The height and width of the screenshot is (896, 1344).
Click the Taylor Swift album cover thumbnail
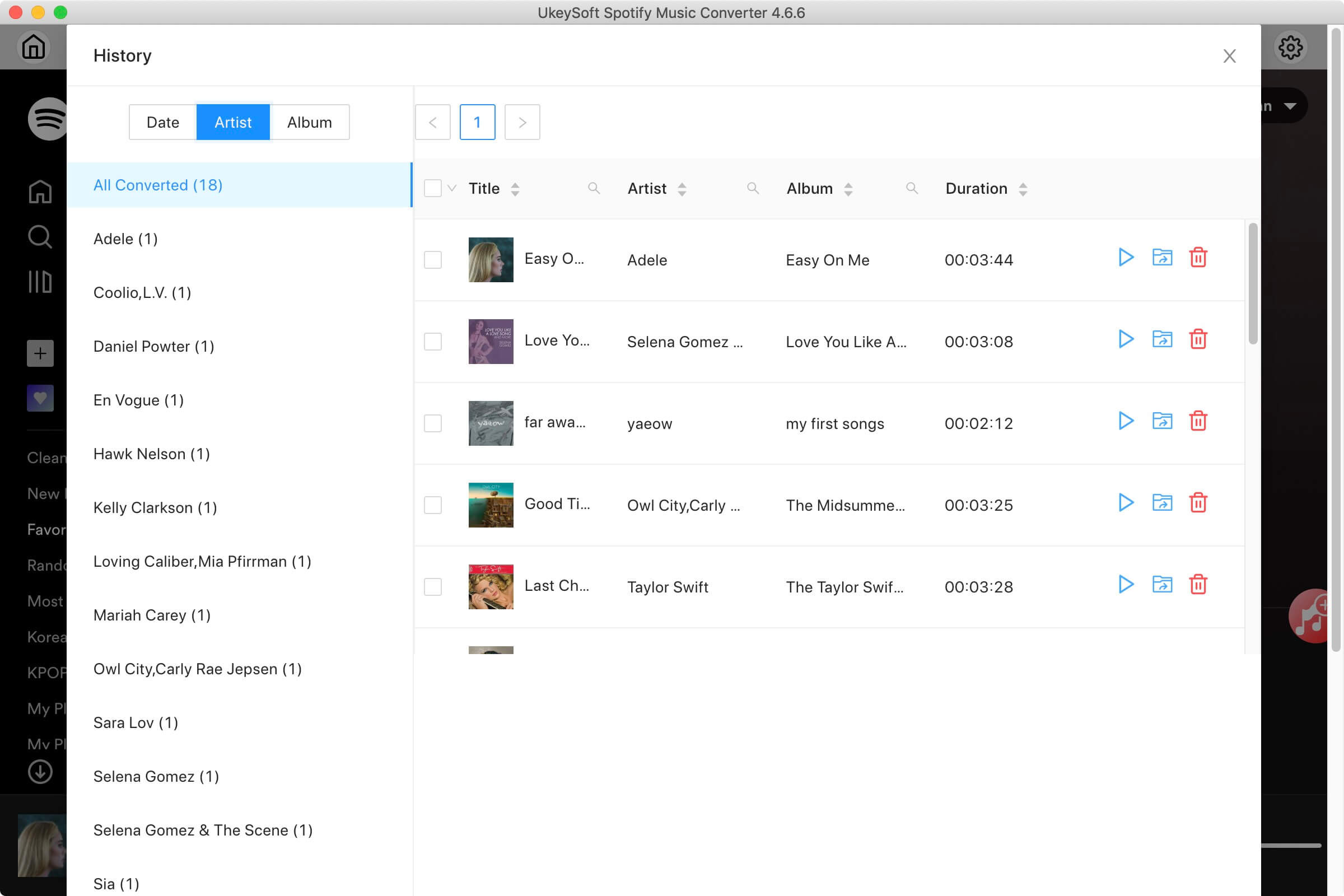[491, 587]
